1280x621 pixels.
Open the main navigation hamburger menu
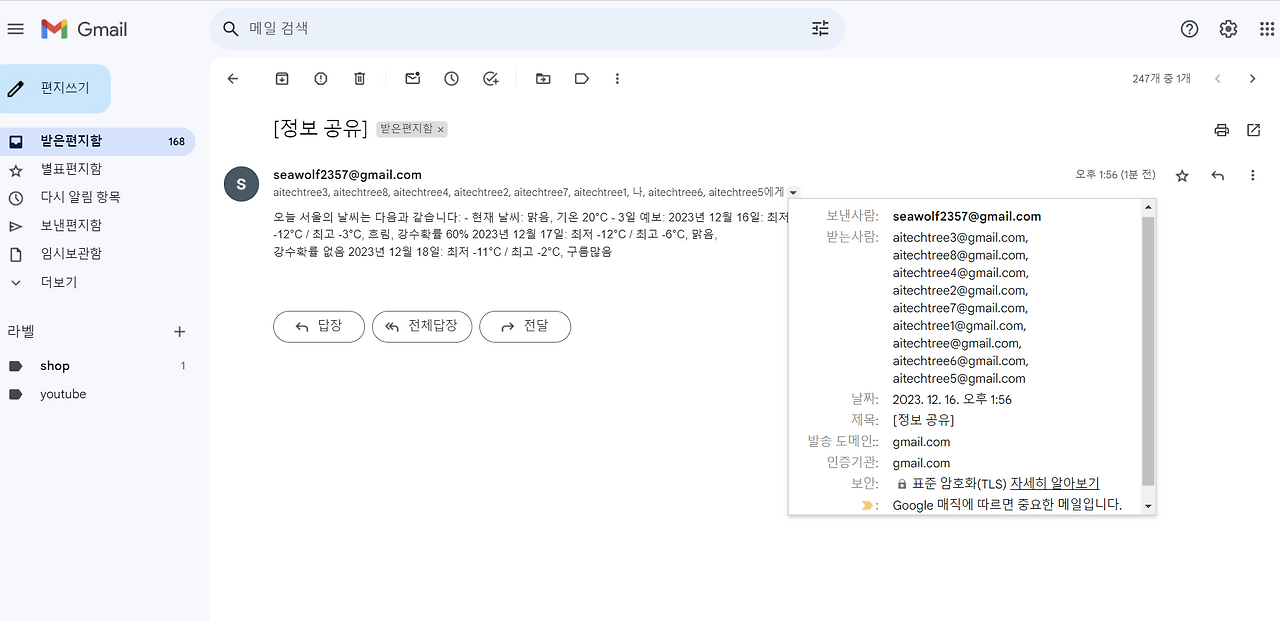pos(15,28)
